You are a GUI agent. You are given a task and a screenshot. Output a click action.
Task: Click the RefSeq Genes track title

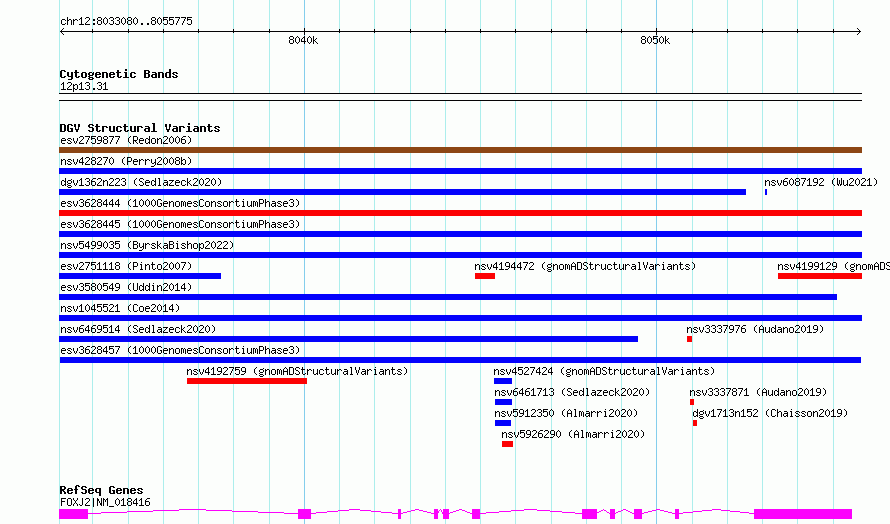[x=101, y=490]
